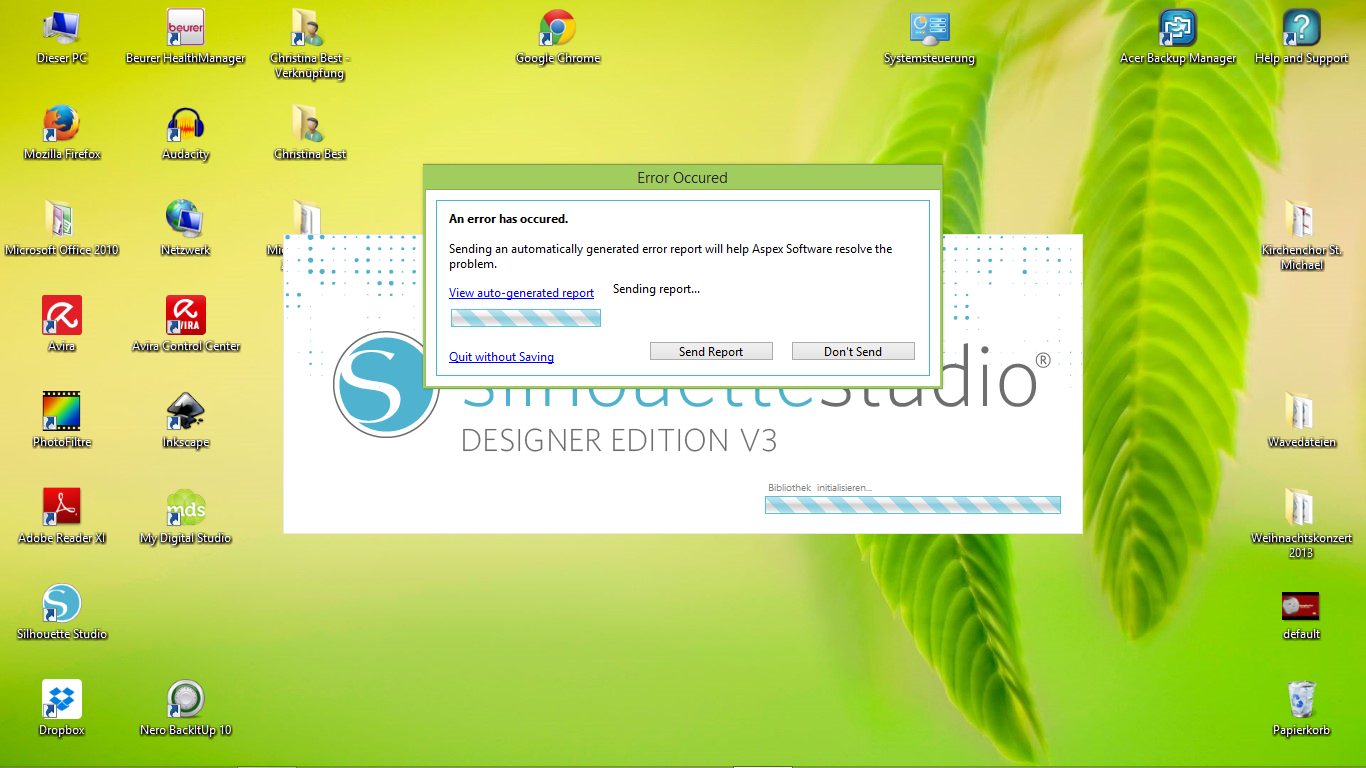Viewport: 1366px width, 768px height.
Task: Open Kirchenchor St. Michael folder
Action: click(x=1301, y=236)
